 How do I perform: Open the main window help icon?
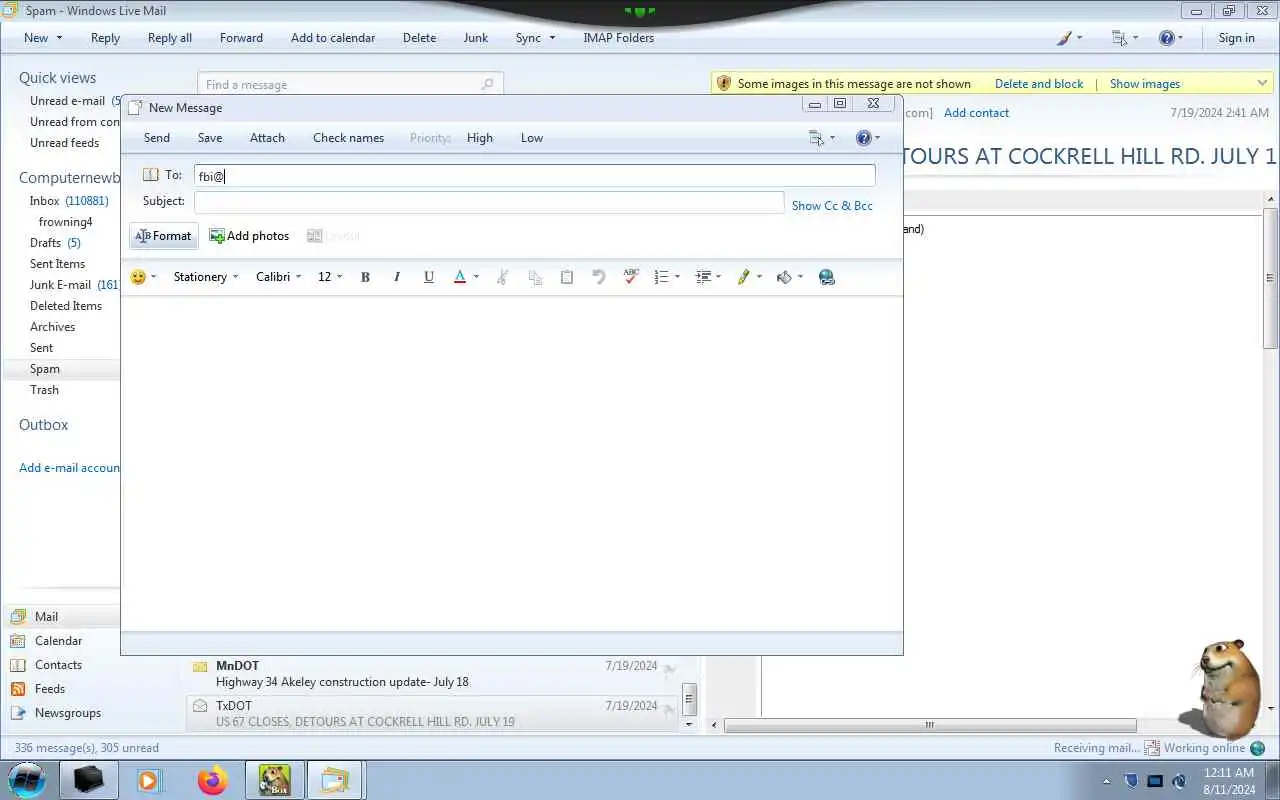(1166, 38)
